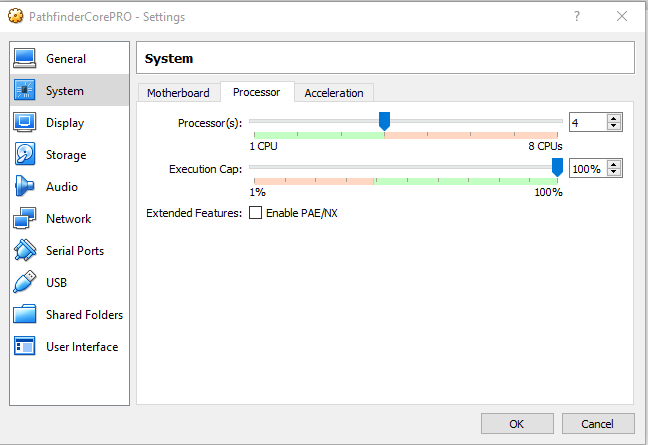The image size is (648, 445).
Task: Confirm settings with OK button
Action: pos(517,424)
